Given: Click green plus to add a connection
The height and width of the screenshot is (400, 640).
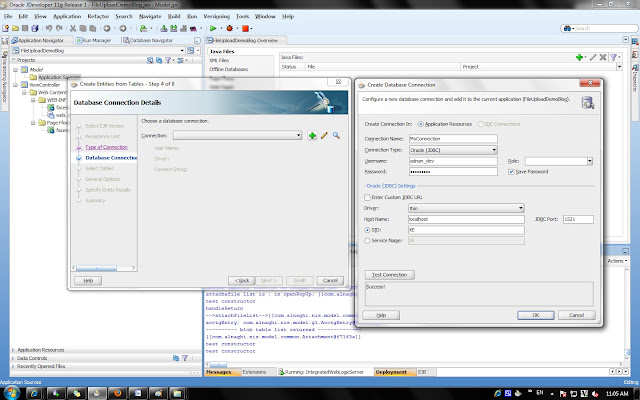Looking at the screenshot, I should click(x=312, y=136).
